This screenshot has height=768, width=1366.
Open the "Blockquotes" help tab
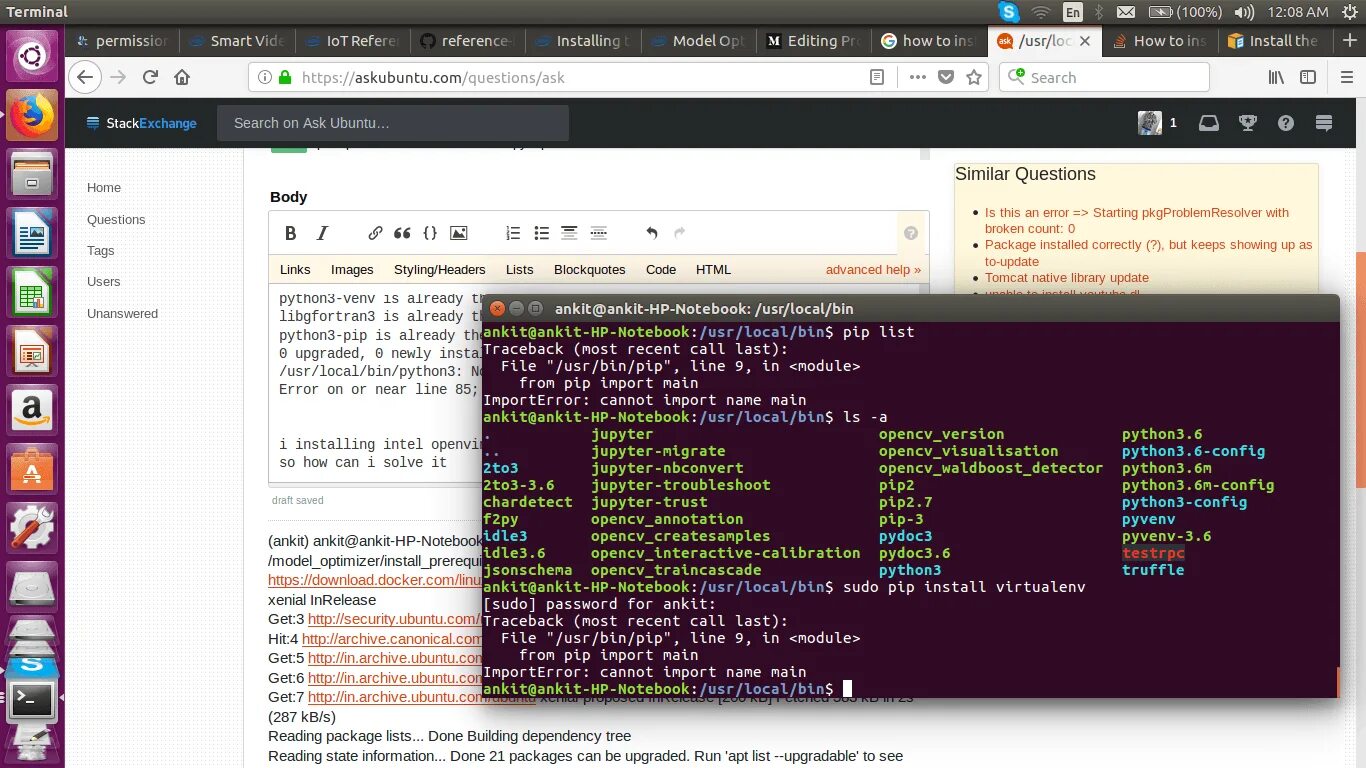590,270
